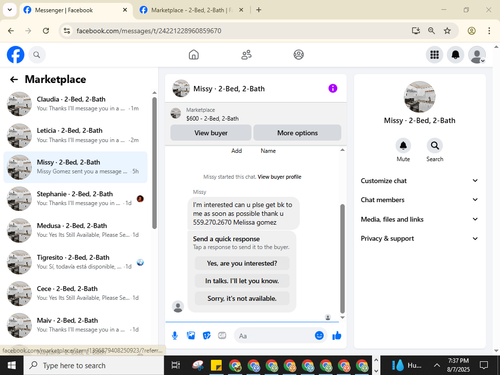The width and height of the screenshot is (500, 375).
Task: Open Chrome three-dot menu
Action: point(489,31)
